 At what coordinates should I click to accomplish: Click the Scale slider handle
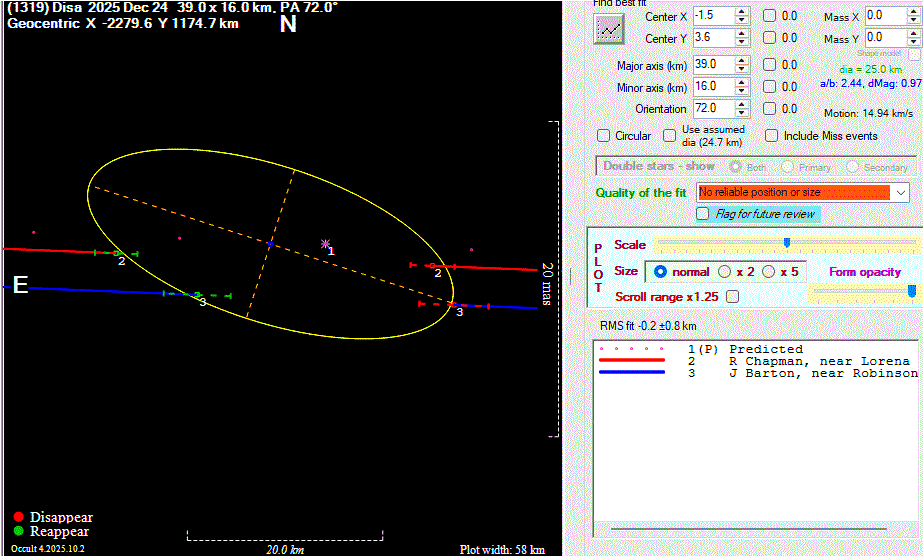(787, 243)
